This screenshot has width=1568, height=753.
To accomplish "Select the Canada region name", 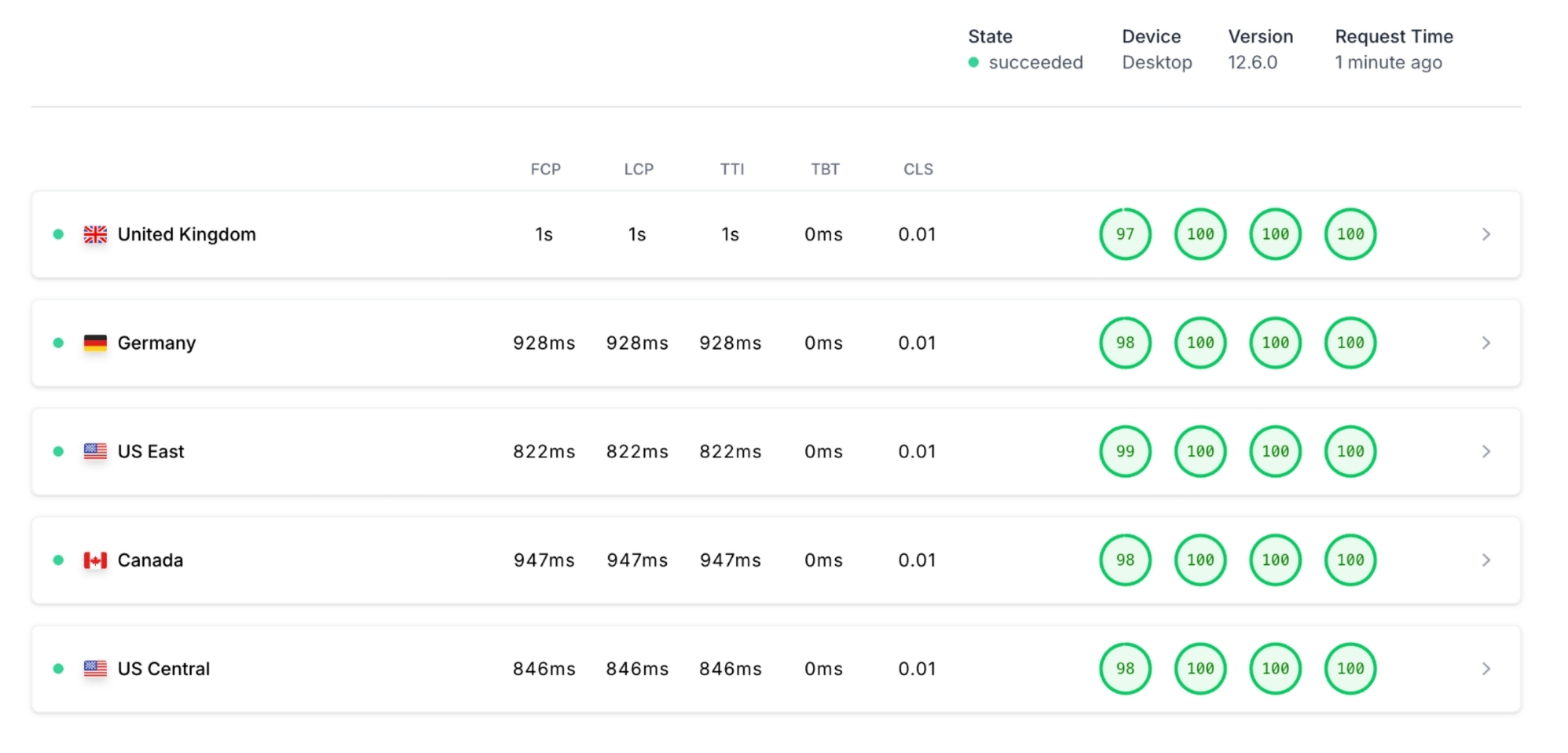I will 150,560.
